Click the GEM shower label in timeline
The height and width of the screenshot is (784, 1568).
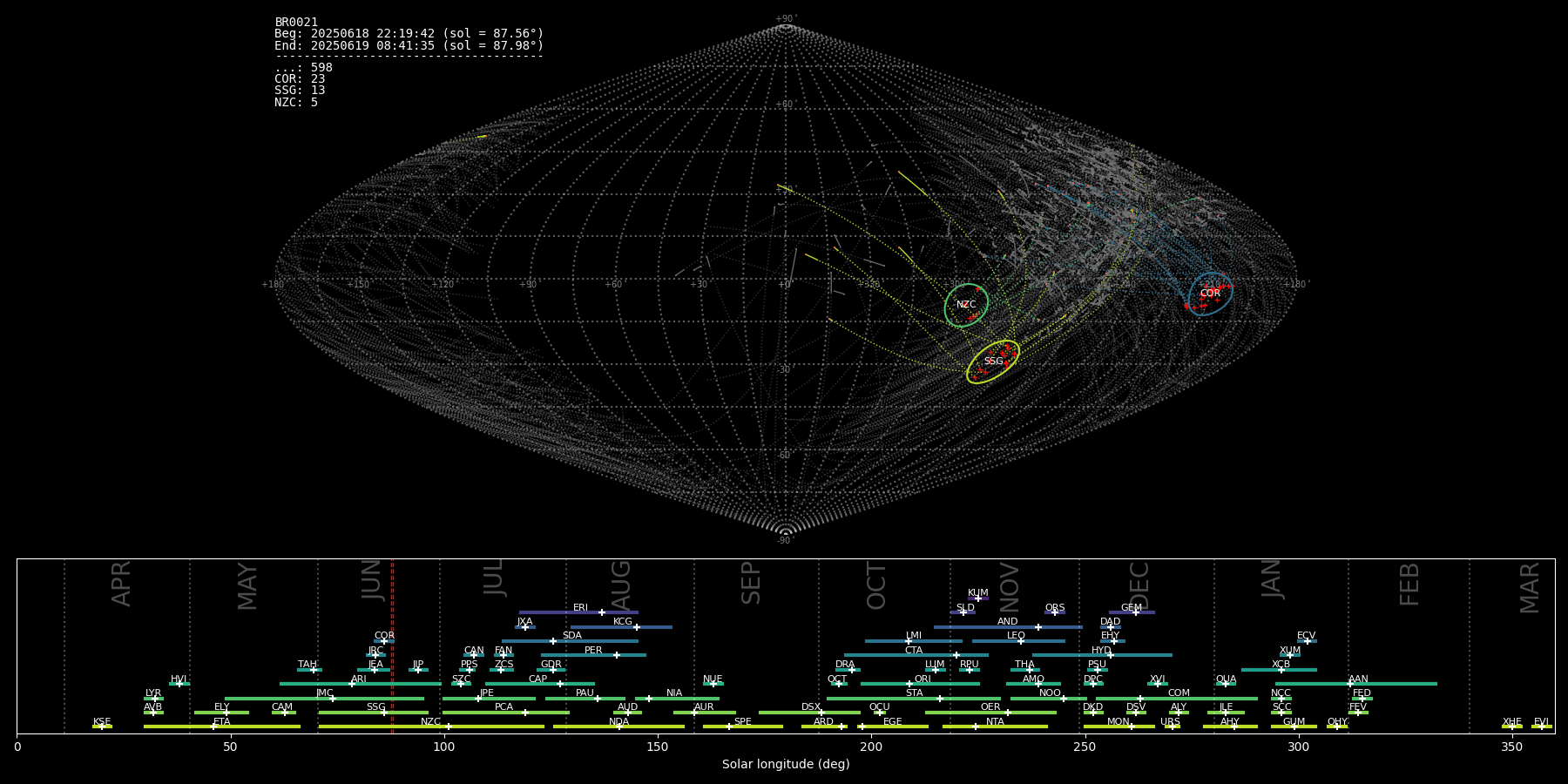1132,608
